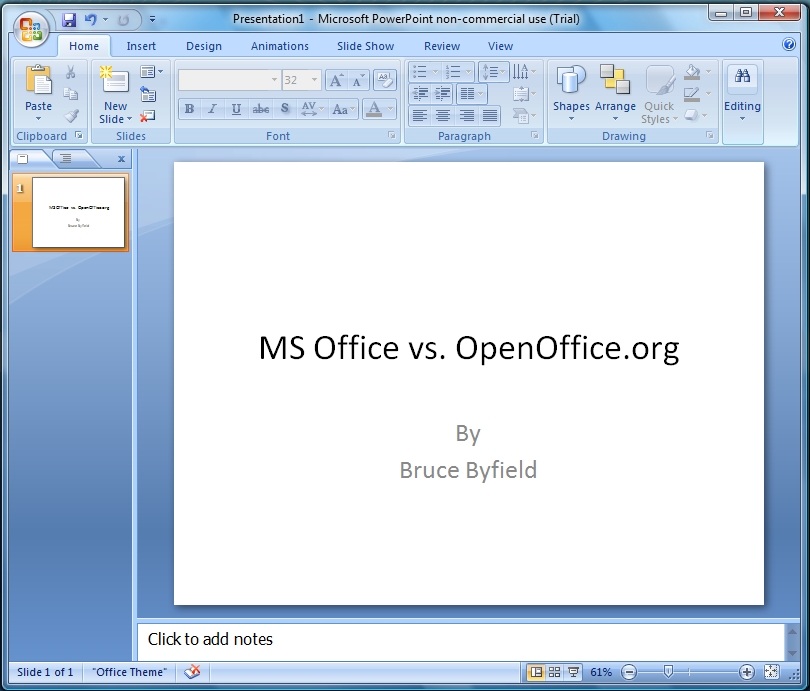Click the Shape Fill bucket icon
Image resolution: width=810 pixels, height=691 pixels.
pos(691,72)
